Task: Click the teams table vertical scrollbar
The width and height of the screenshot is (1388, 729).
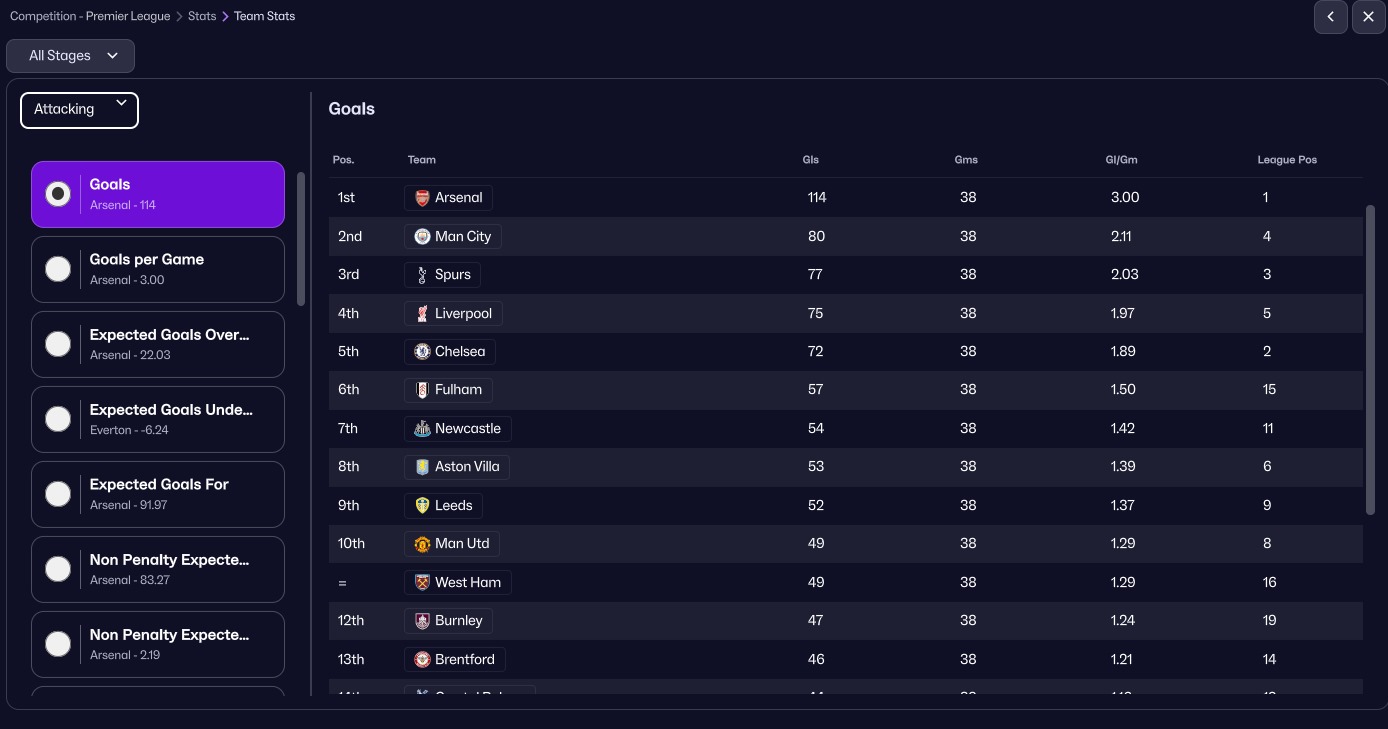Action: click(1370, 360)
